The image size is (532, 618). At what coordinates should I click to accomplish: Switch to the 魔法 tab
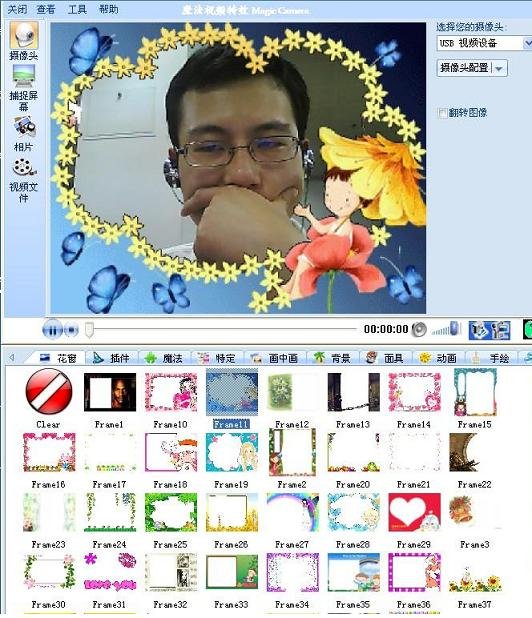tap(164, 358)
